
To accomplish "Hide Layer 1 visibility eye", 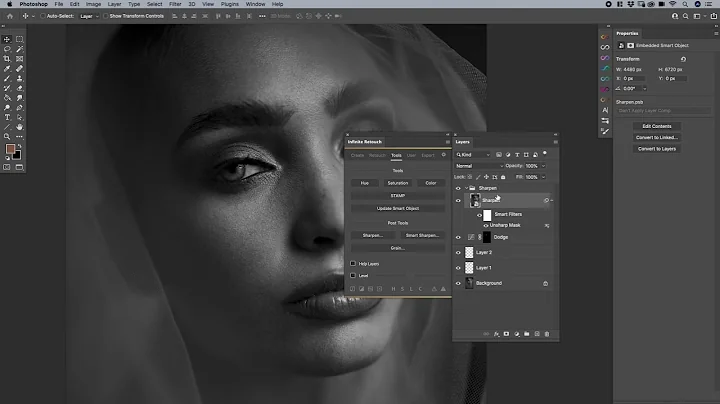I will pyautogui.click(x=458, y=268).
